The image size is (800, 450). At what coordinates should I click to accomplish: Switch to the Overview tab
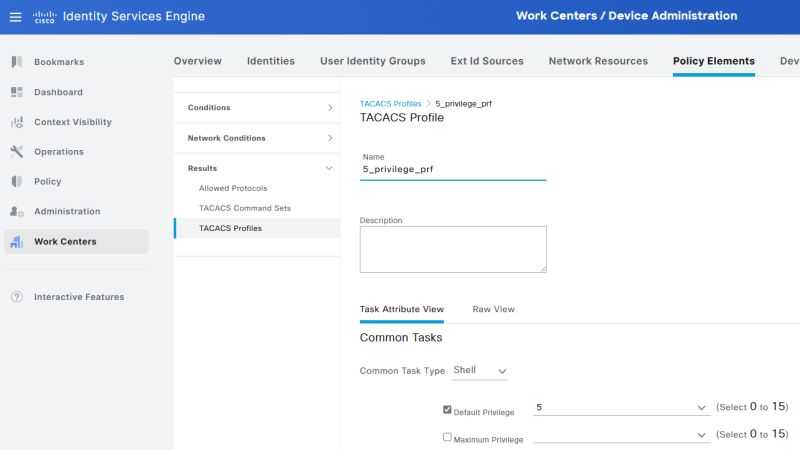pos(197,61)
